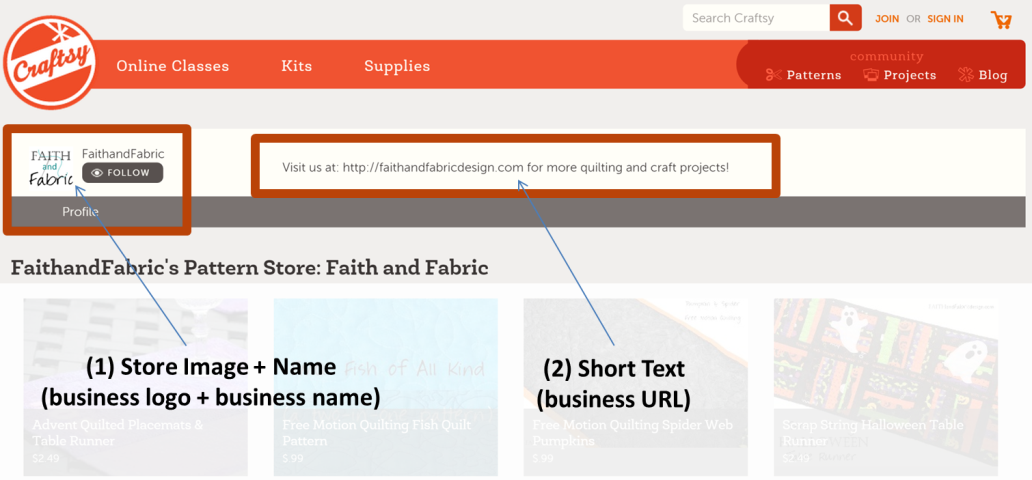The width and height of the screenshot is (1032, 480).
Task: Open the shopping cart icon
Action: click(x=1001, y=20)
